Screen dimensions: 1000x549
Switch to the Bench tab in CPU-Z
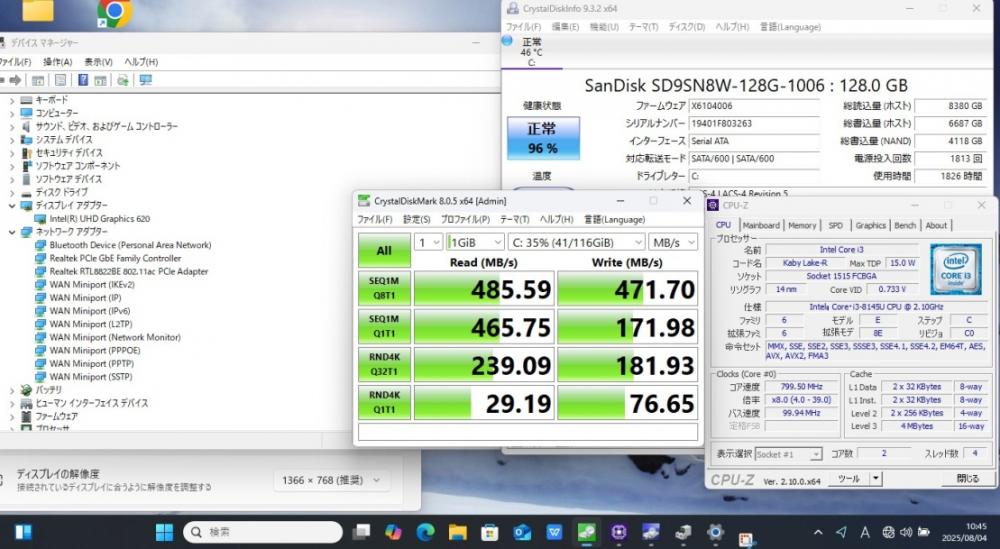click(x=905, y=225)
